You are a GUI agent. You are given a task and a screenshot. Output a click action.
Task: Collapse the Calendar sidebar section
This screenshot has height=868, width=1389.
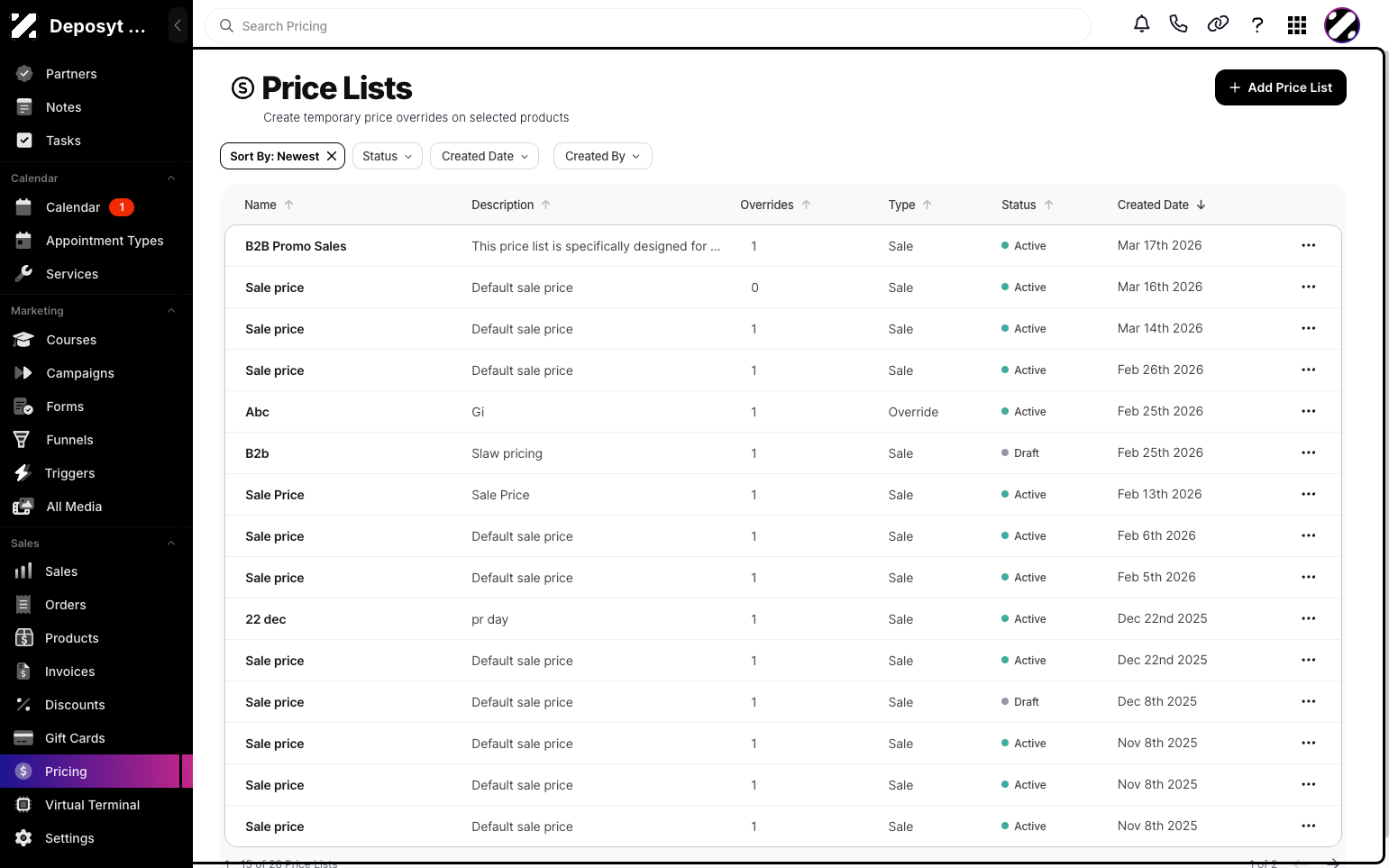171,178
